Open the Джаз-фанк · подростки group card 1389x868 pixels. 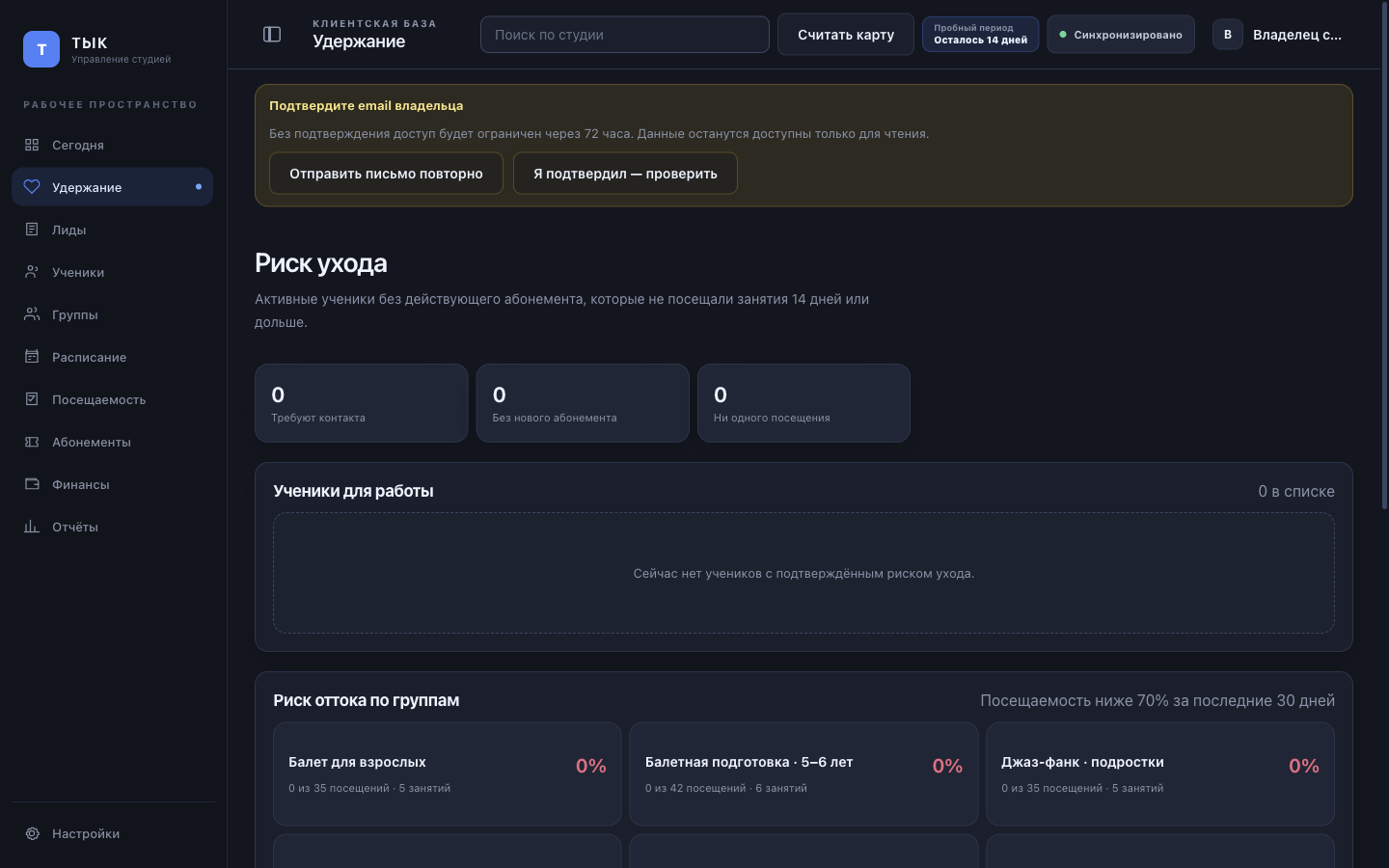[1160, 773]
